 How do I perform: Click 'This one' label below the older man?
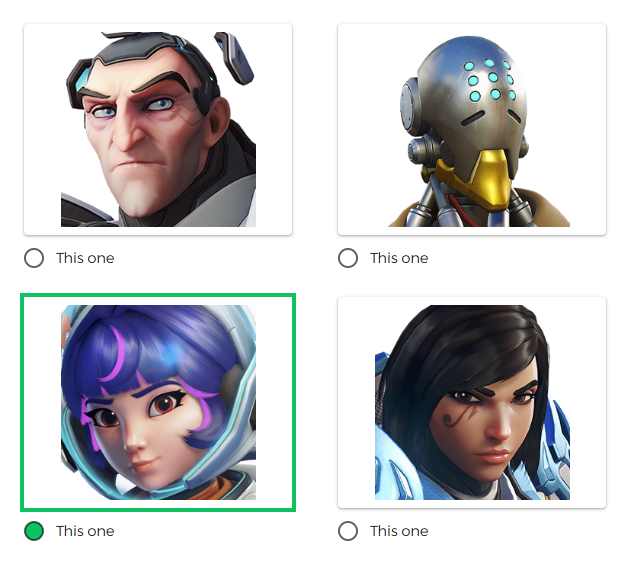tap(85, 258)
